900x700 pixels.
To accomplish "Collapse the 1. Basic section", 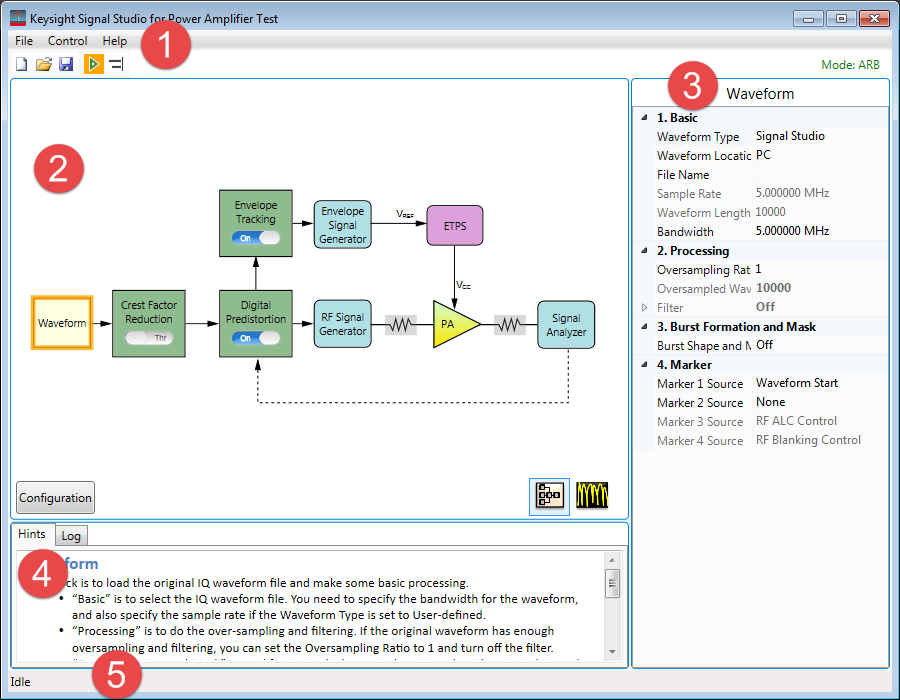I will [x=645, y=118].
